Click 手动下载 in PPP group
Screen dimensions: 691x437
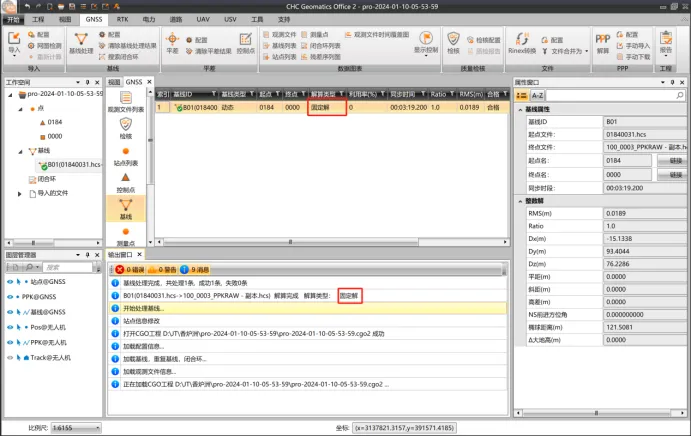tap(633, 57)
